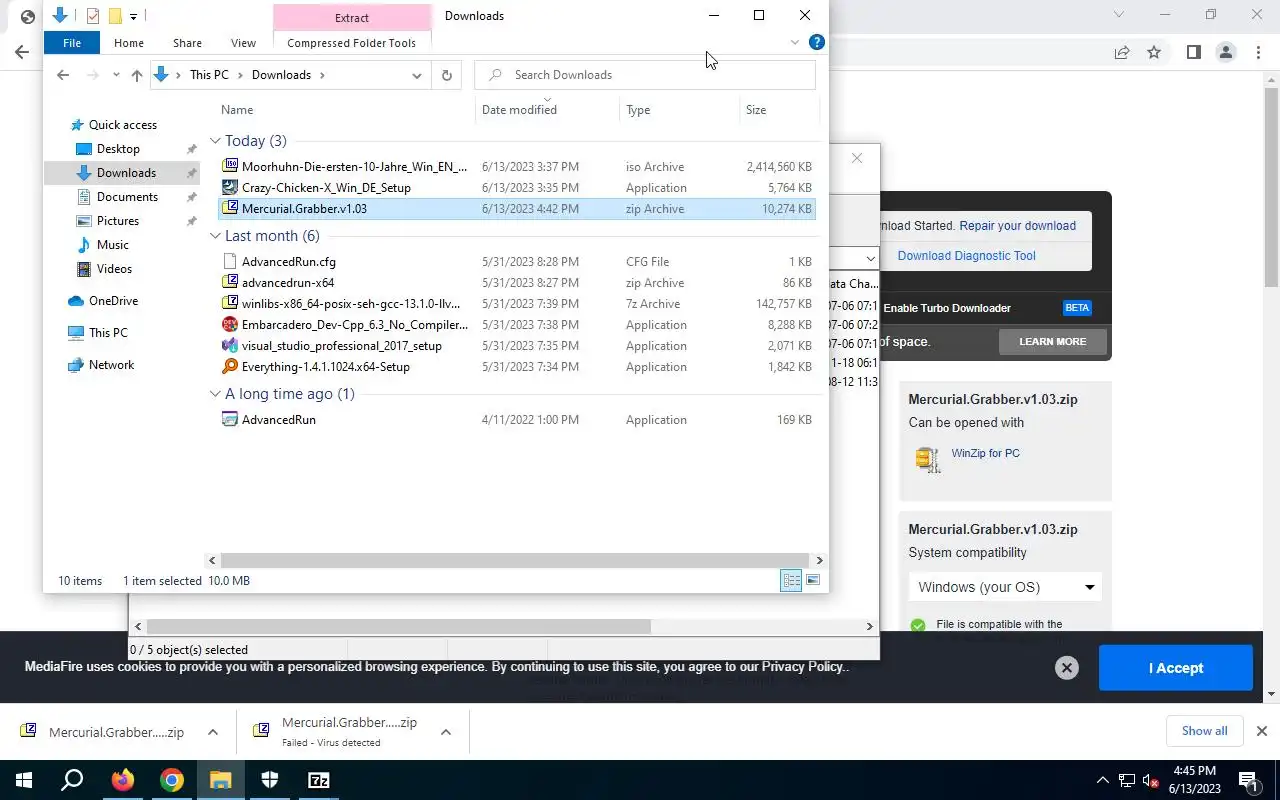This screenshot has width=1280, height=800.
Task: Open Chrome profile avatar icon
Action: tap(1225, 52)
